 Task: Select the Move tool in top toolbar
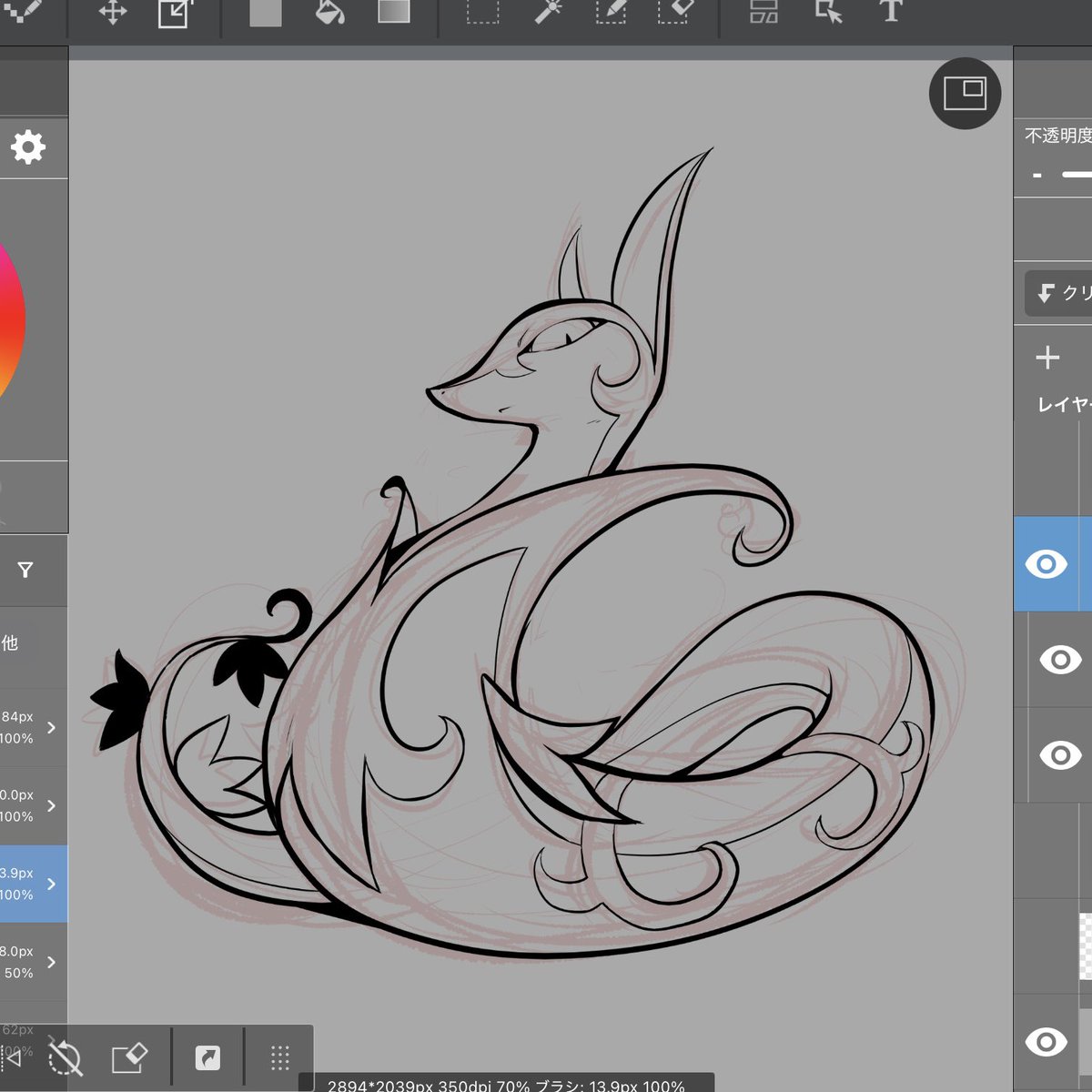tap(113, 13)
